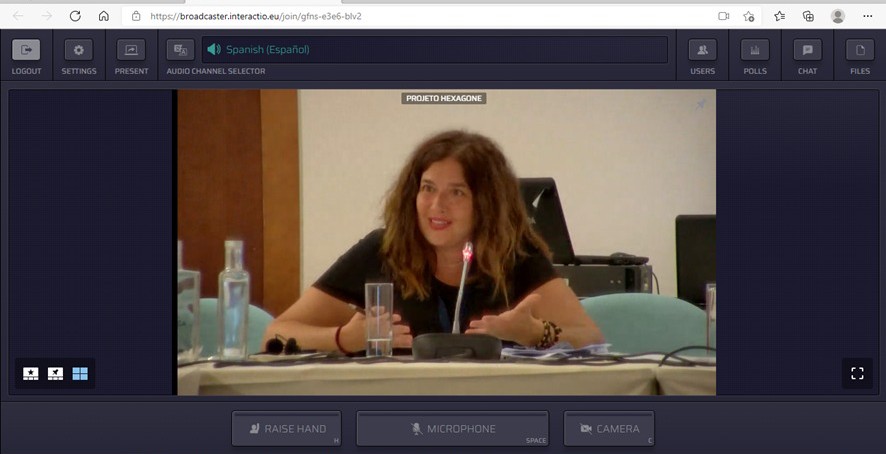Go to the browser home page
The height and width of the screenshot is (454, 886).
[103, 16]
